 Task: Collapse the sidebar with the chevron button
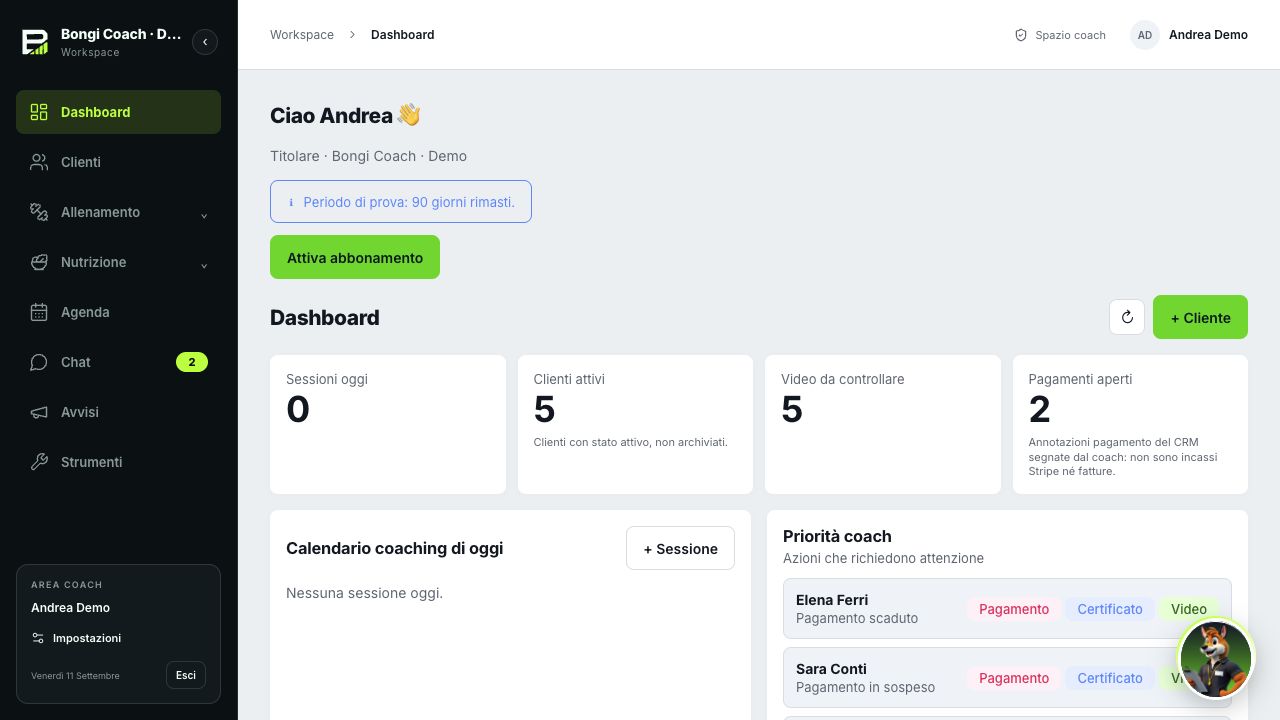[x=205, y=42]
